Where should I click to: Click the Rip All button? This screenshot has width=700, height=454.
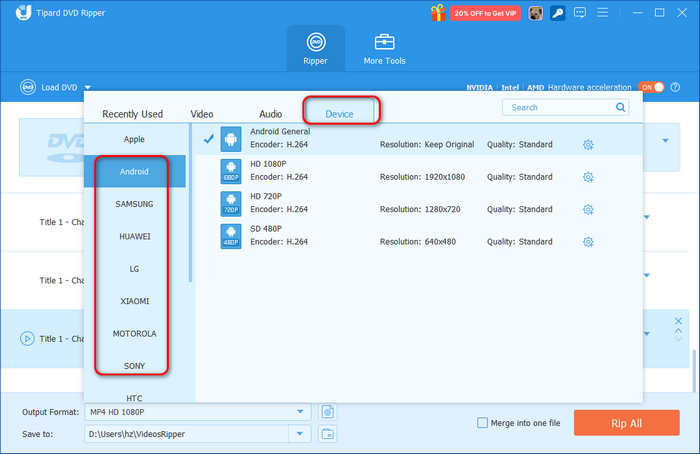click(x=627, y=423)
